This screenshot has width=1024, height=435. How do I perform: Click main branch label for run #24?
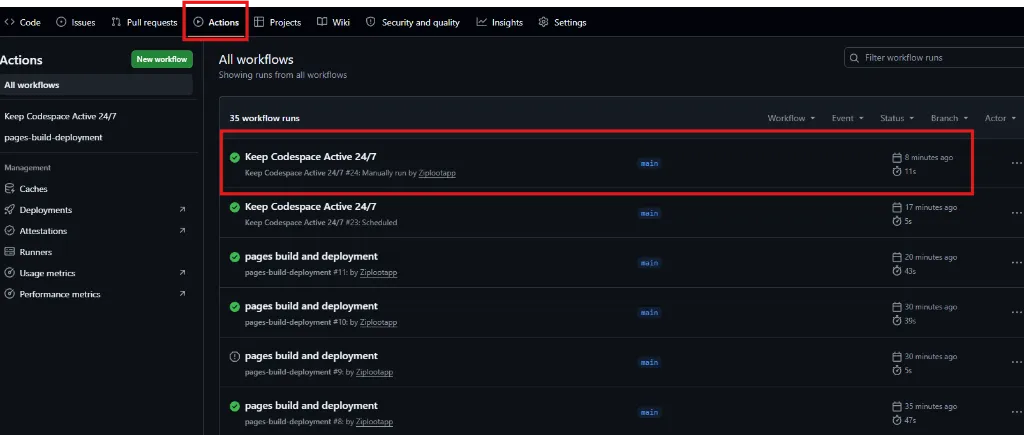click(649, 163)
